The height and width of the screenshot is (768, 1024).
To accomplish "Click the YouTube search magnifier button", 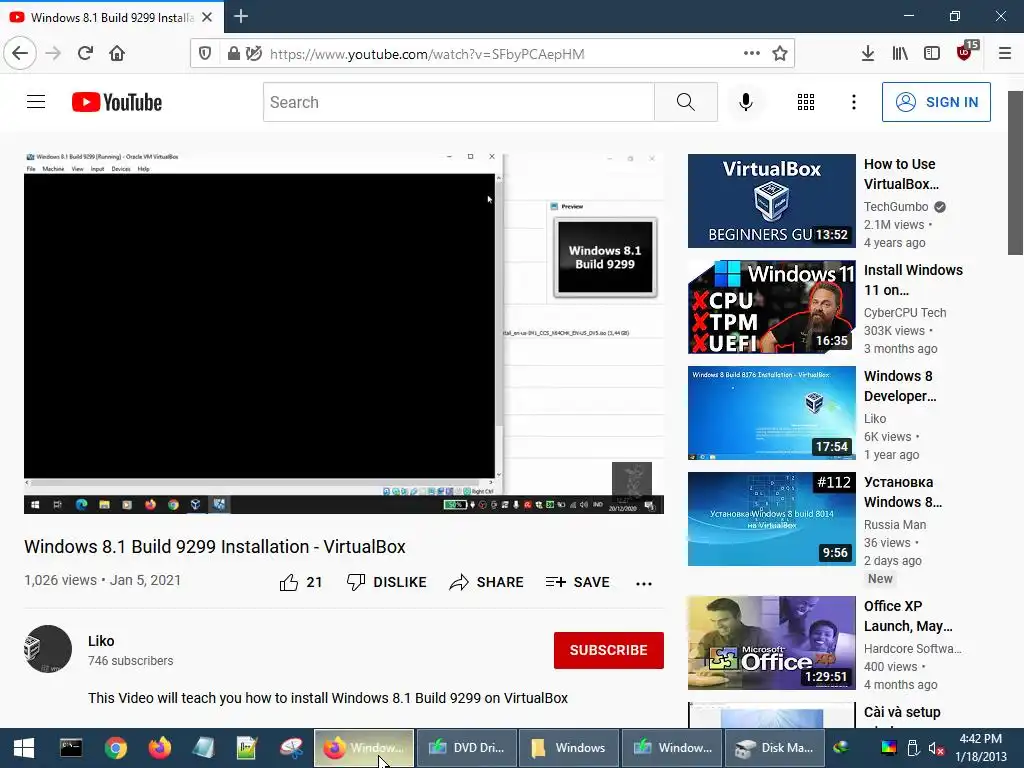I will (x=686, y=102).
